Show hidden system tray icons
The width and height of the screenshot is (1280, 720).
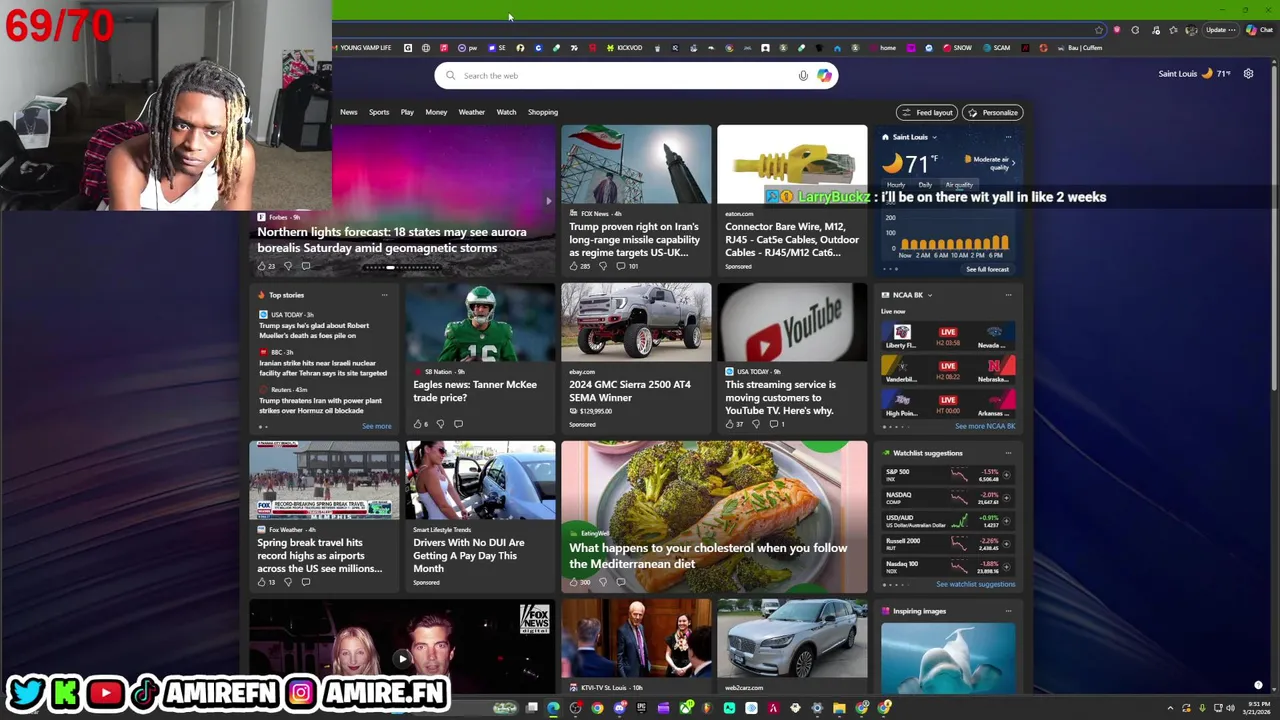click(1170, 708)
